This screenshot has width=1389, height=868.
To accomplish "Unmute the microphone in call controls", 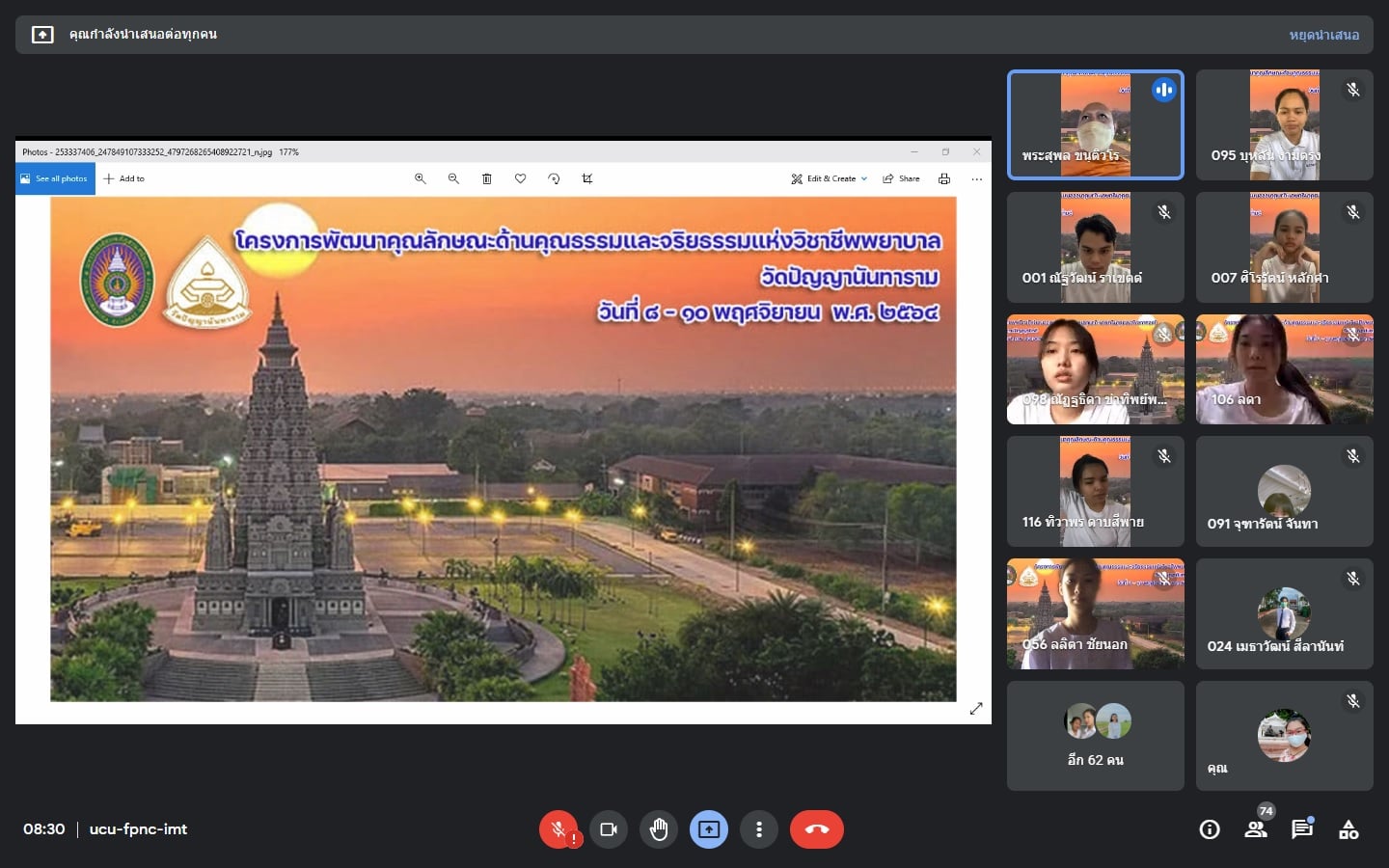I will pyautogui.click(x=558, y=829).
